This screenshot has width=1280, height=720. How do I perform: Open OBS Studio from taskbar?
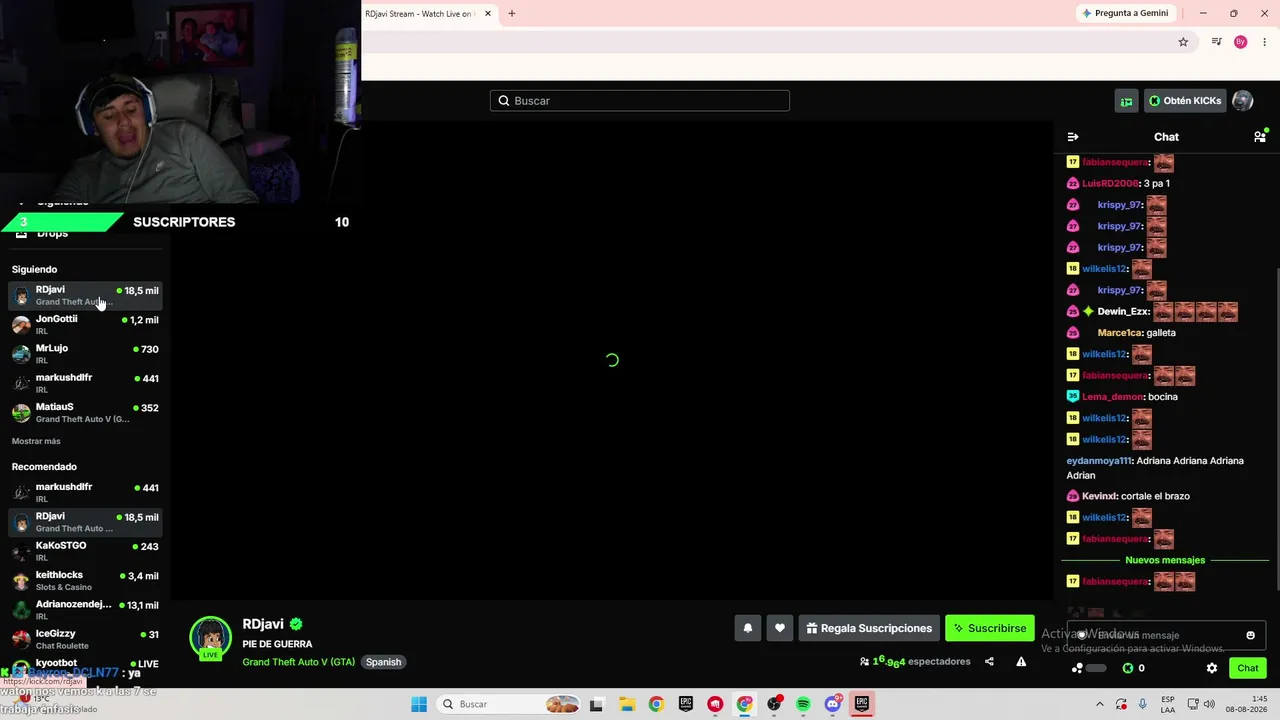pyautogui.click(x=774, y=704)
